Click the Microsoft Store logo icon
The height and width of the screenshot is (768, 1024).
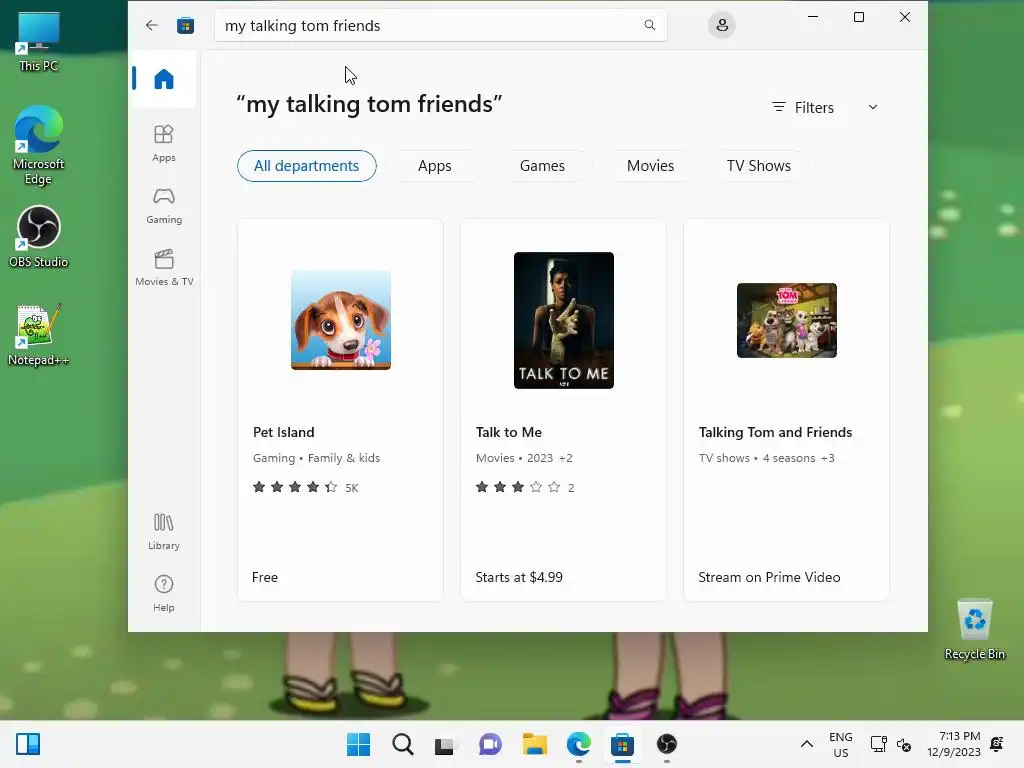[185, 25]
